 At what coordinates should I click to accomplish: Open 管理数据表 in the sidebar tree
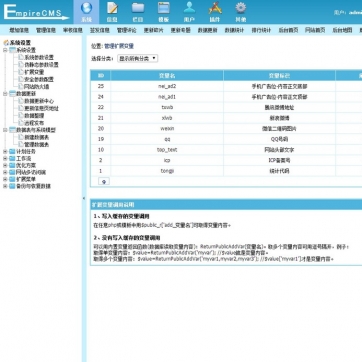[x=37, y=144]
